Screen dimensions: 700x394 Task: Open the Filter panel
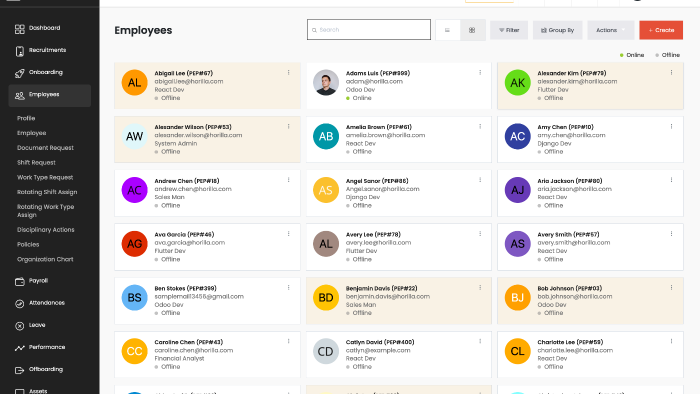509,30
